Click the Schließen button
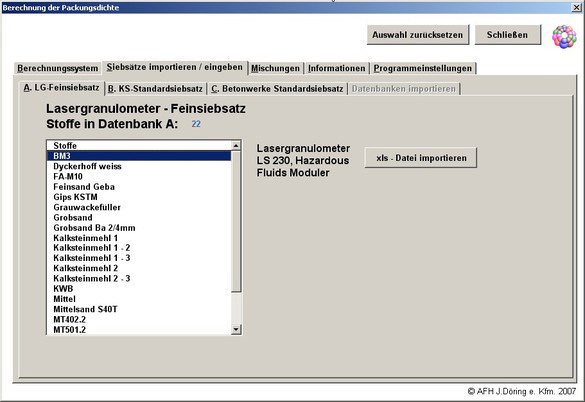The width and height of the screenshot is (585, 402). pyautogui.click(x=507, y=35)
